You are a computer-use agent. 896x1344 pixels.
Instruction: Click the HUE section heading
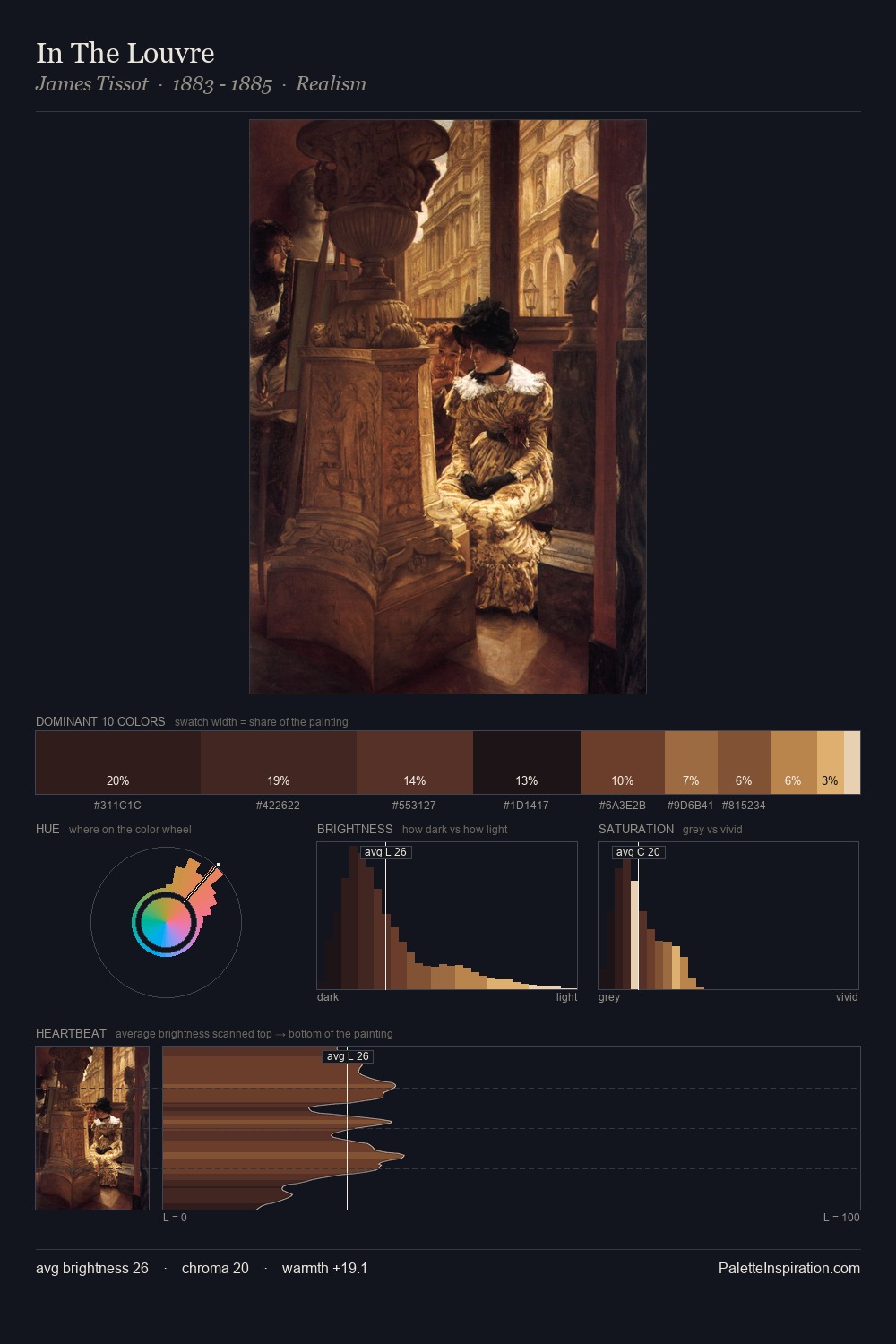coord(47,829)
